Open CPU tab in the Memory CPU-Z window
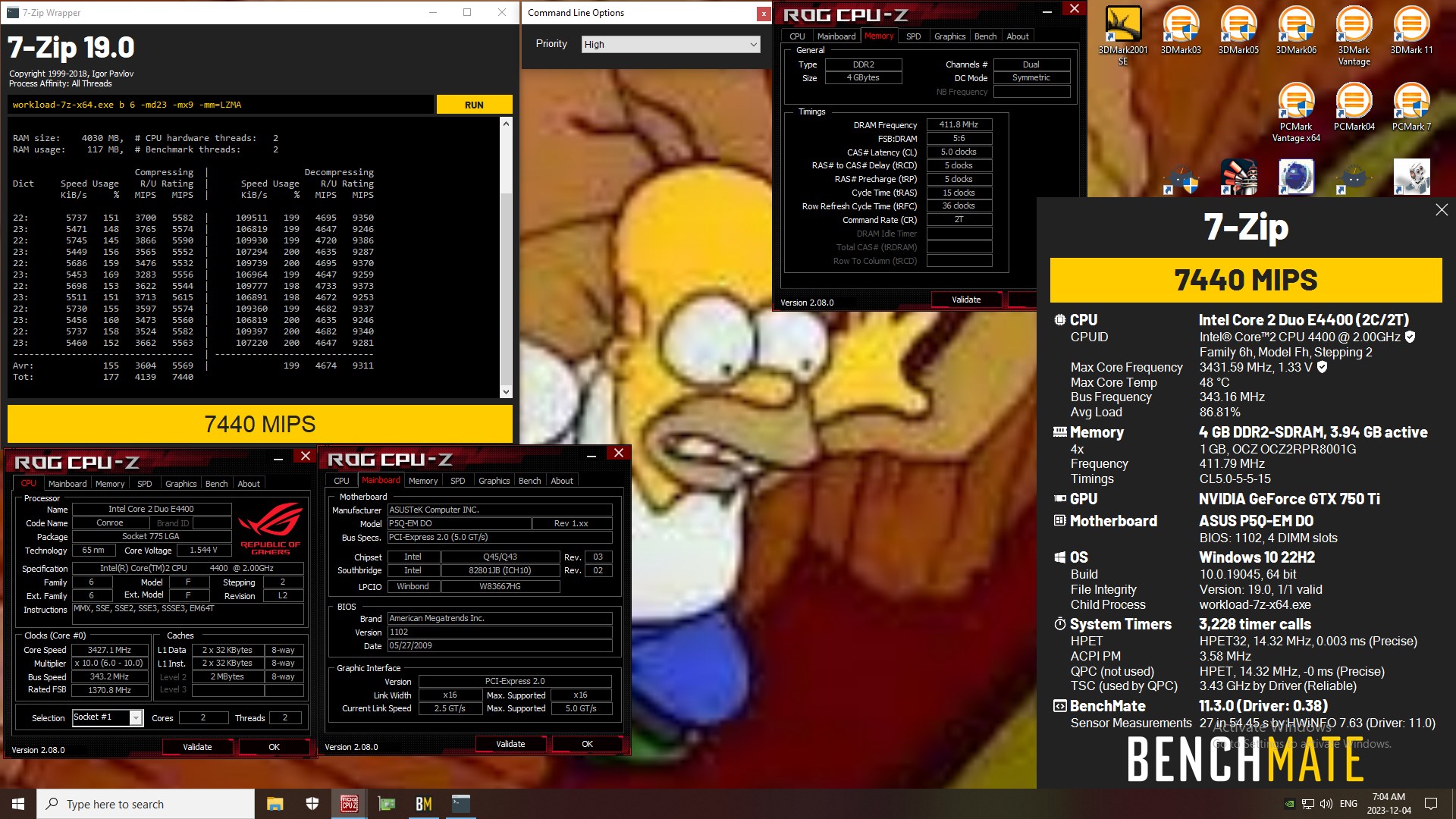1456x819 pixels. tap(797, 36)
